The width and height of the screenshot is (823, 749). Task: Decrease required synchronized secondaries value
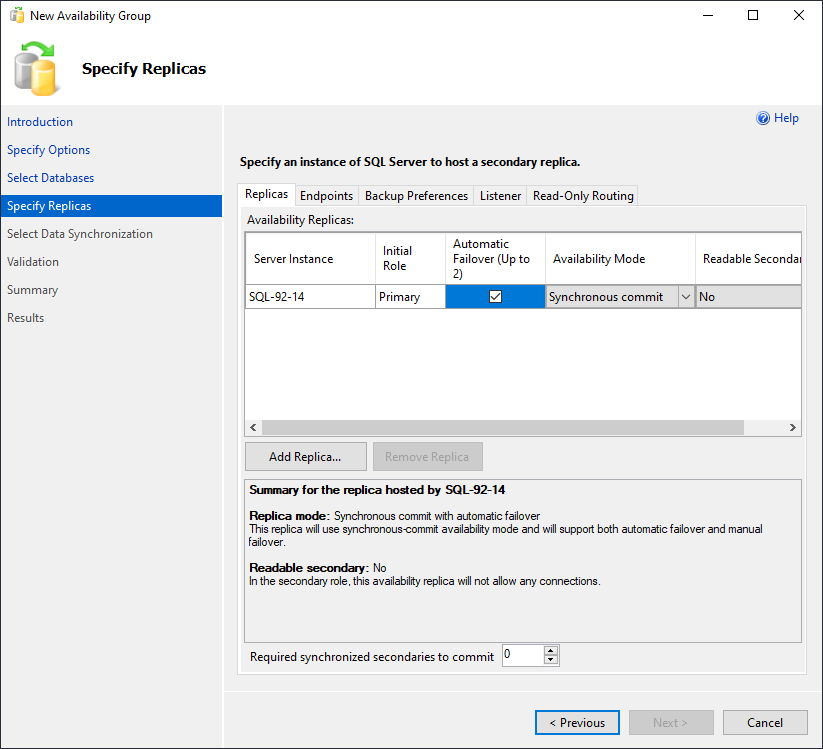[551, 660]
